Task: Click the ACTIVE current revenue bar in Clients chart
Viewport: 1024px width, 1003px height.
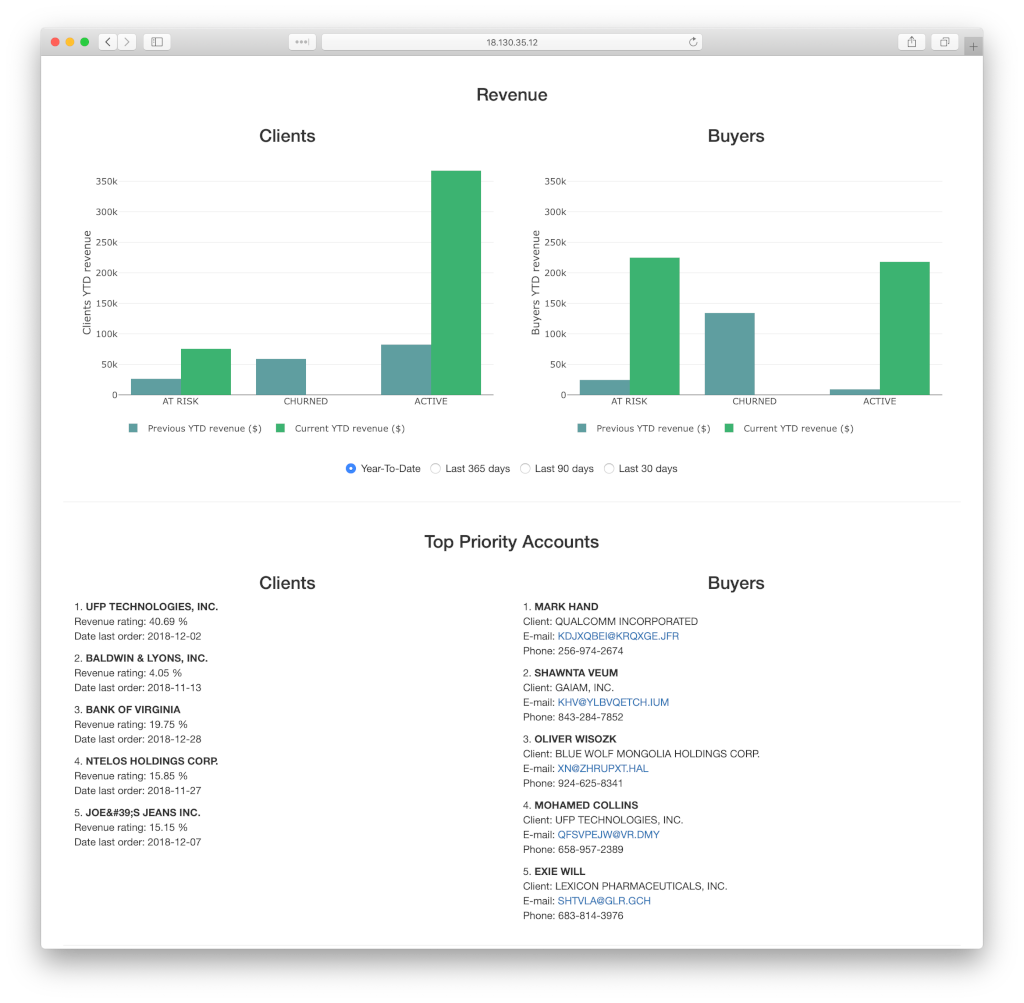Action: tap(456, 283)
